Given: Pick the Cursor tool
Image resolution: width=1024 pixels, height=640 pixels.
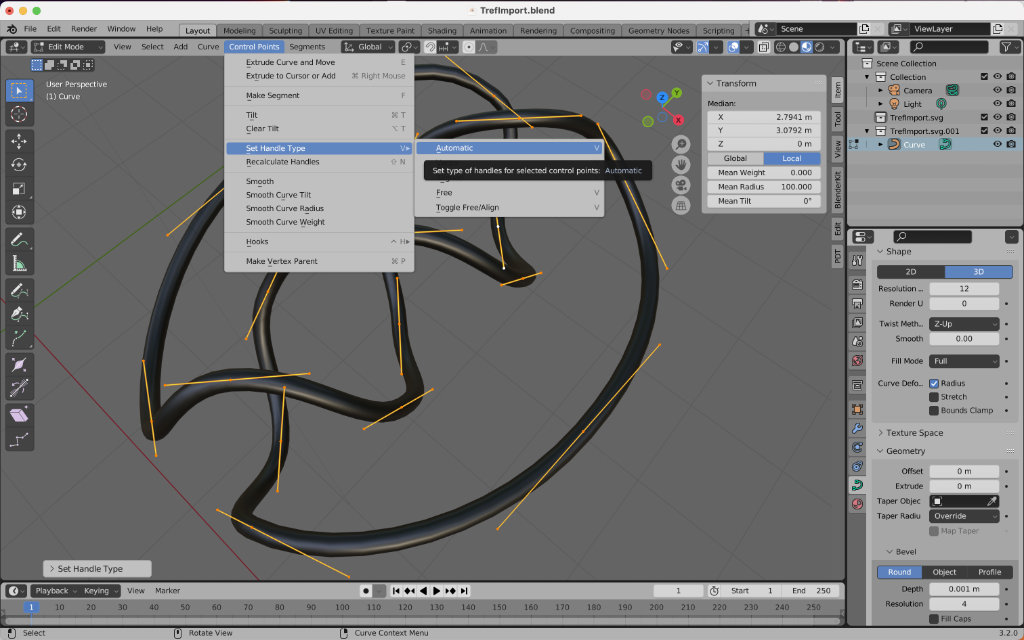Looking at the screenshot, I should click(19, 114).
